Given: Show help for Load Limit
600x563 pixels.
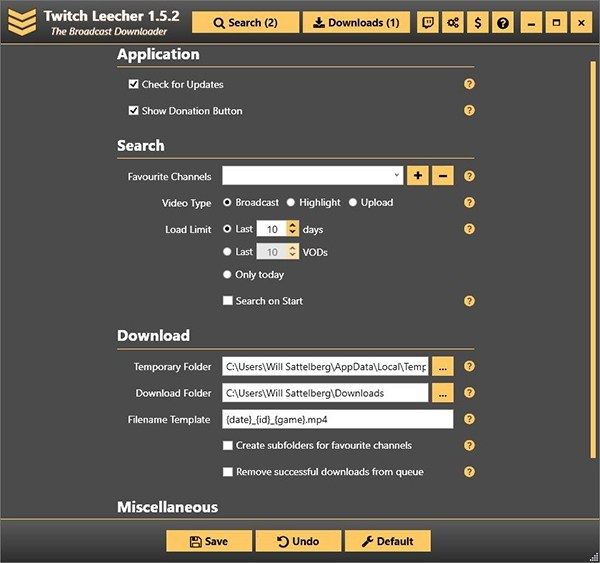Looking at the screenshot, I should click(469, 229).
